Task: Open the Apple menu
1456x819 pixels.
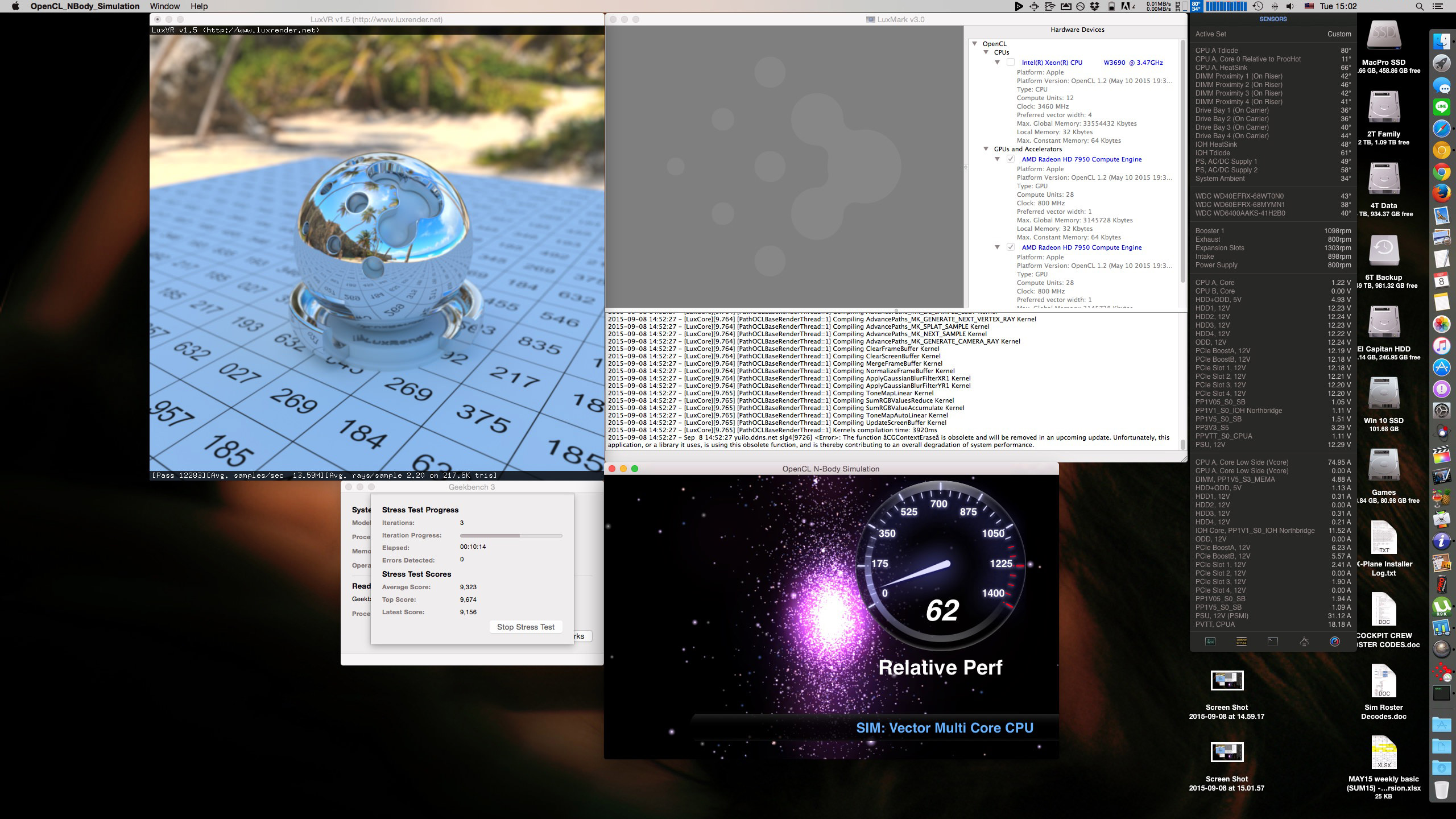Action: point(15,6)
